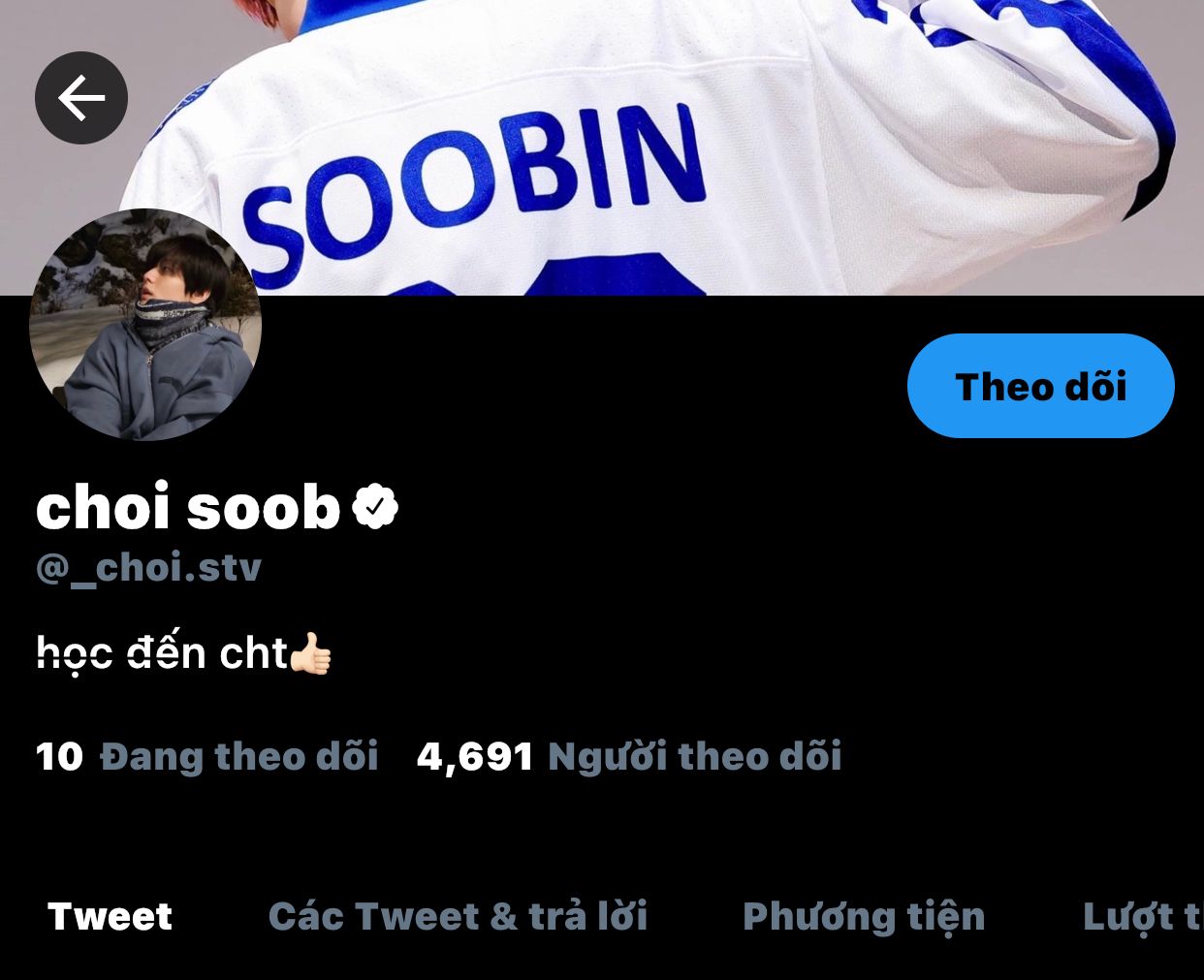Switch to Các Tweet & trả lời tab

pos(458,916)
